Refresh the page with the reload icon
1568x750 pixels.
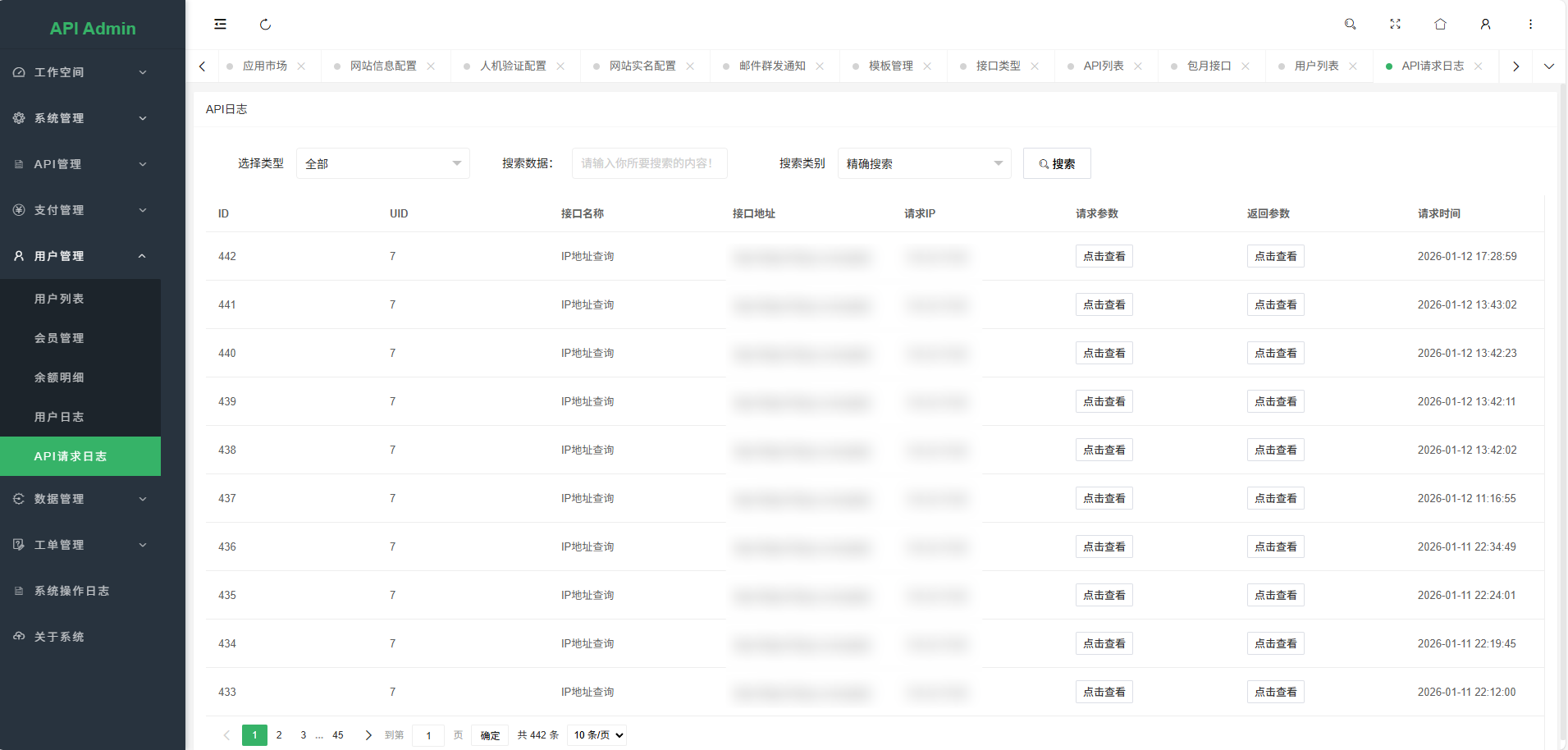(x=265, y=24)
